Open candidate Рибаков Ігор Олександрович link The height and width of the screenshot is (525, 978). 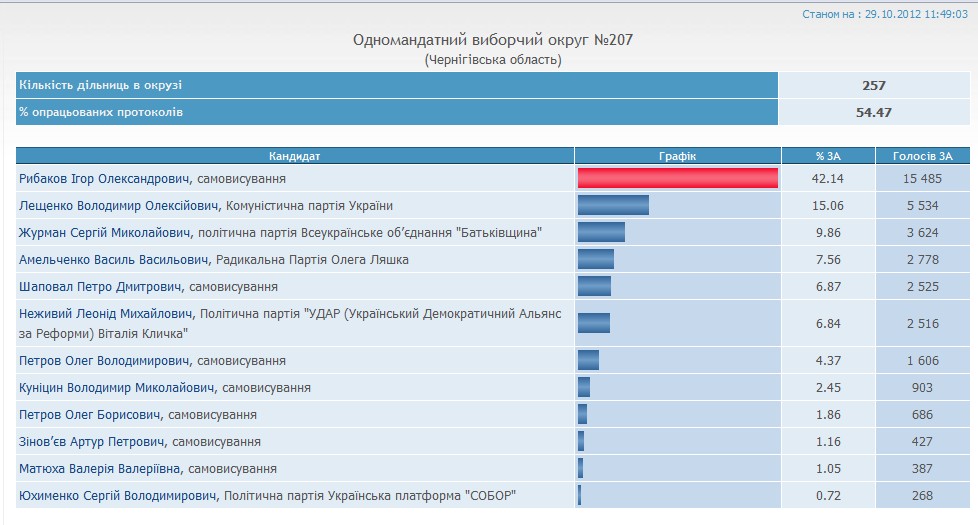(x=103, y=179)
